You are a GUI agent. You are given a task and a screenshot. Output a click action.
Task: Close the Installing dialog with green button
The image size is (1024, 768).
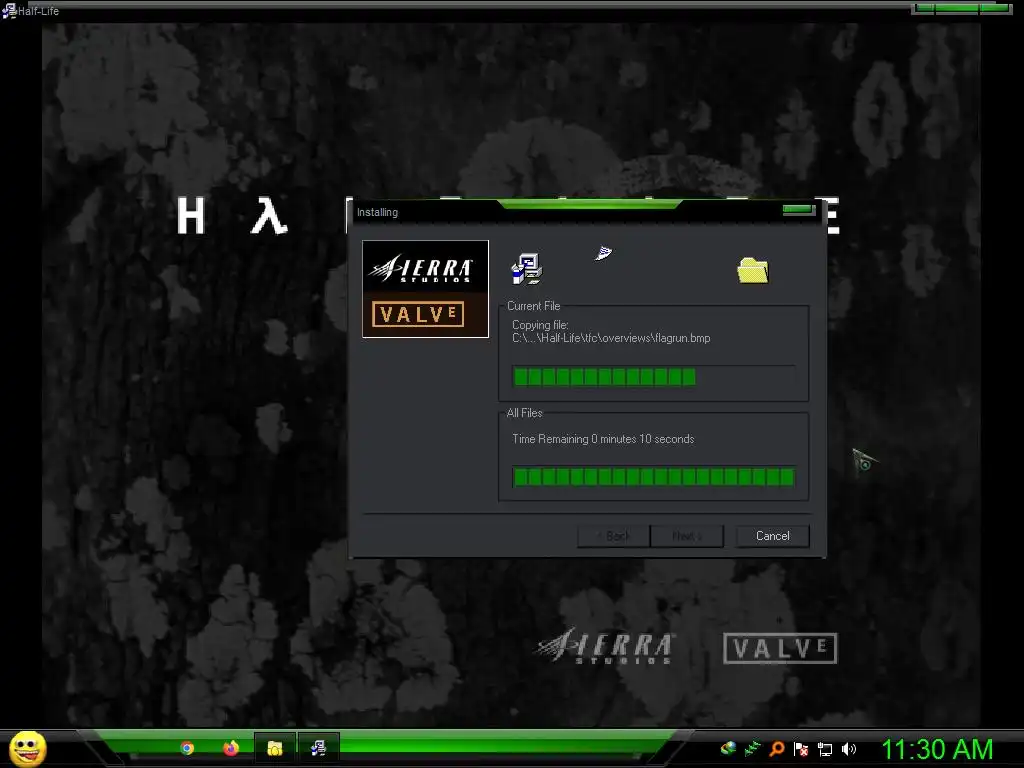[798, 210]
